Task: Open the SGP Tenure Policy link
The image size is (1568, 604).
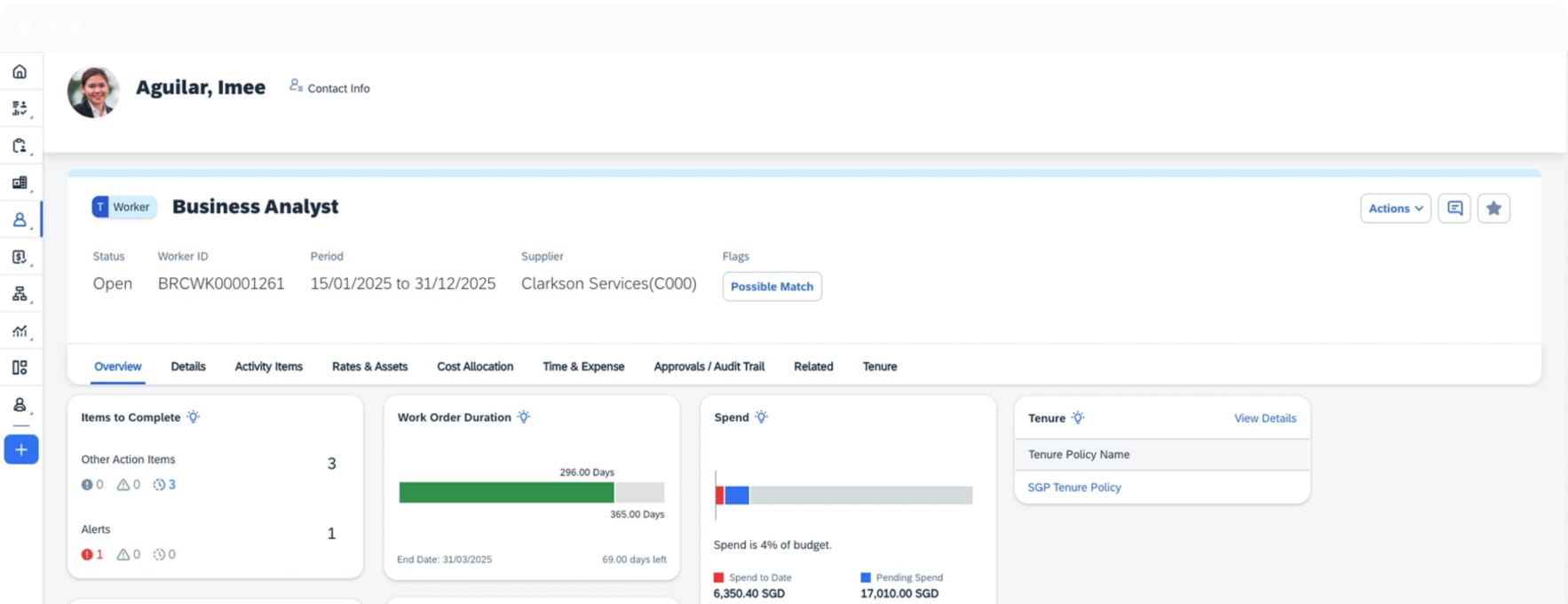Action: coord(1074,488)
